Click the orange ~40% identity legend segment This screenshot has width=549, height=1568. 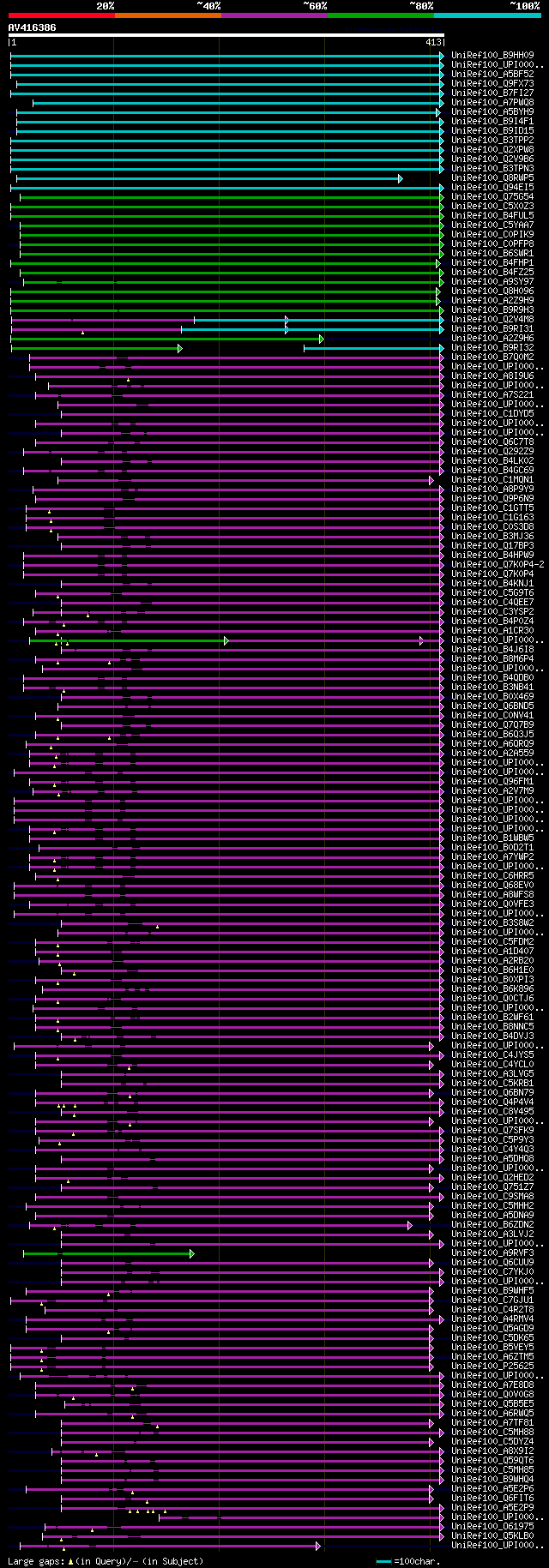168,15
